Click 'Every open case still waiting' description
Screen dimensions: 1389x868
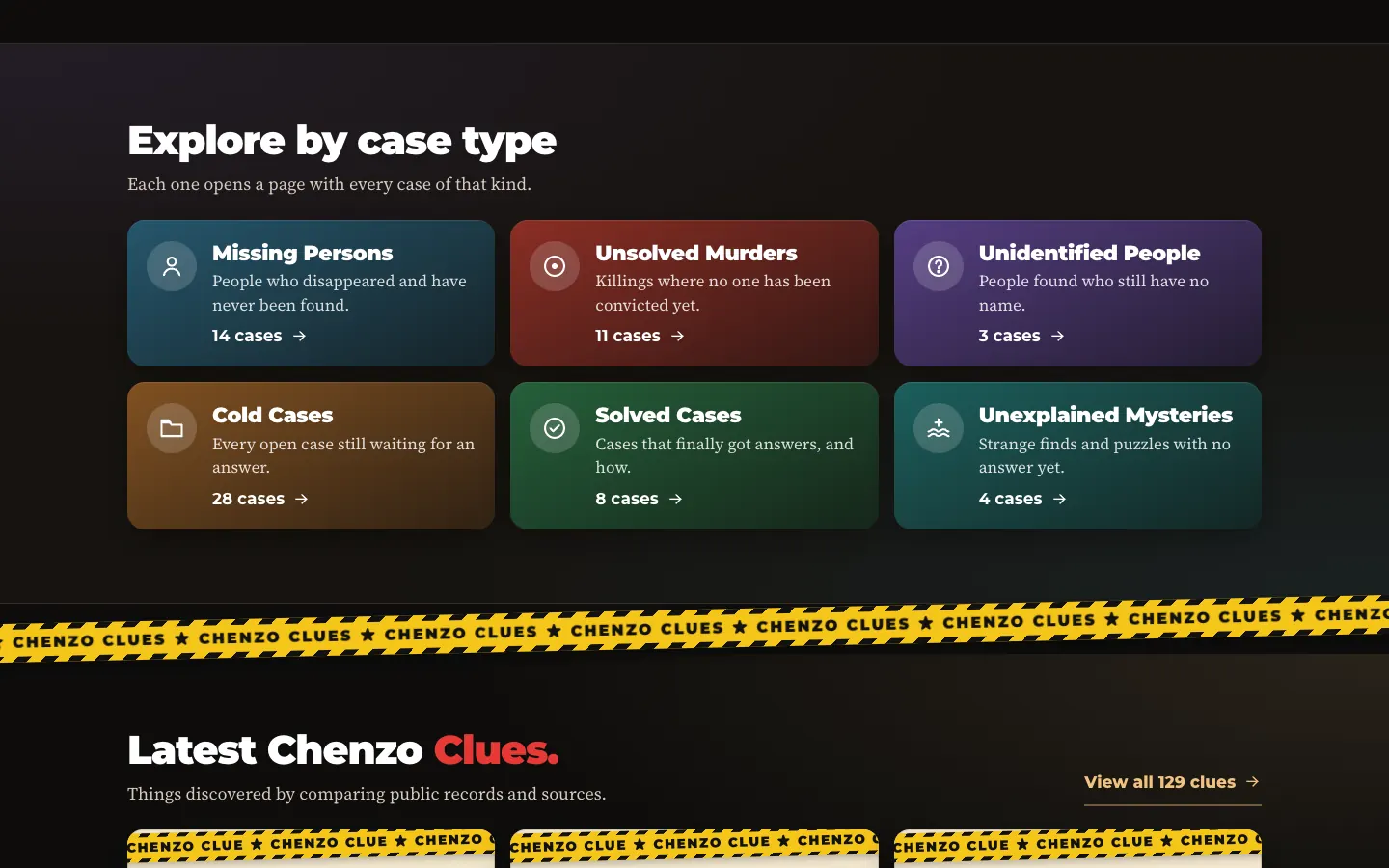tap(343, 455)
